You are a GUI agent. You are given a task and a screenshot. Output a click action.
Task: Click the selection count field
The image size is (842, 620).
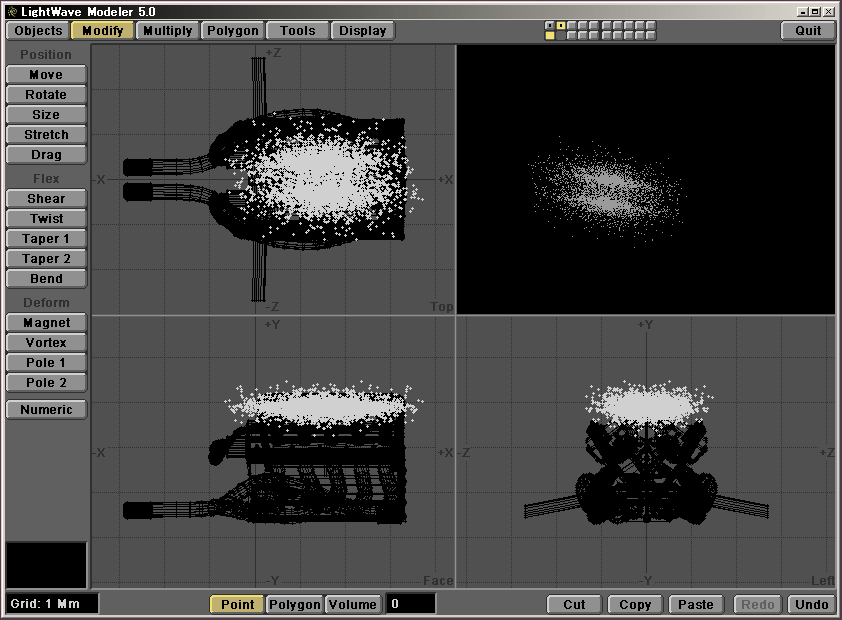click(410, 605)
